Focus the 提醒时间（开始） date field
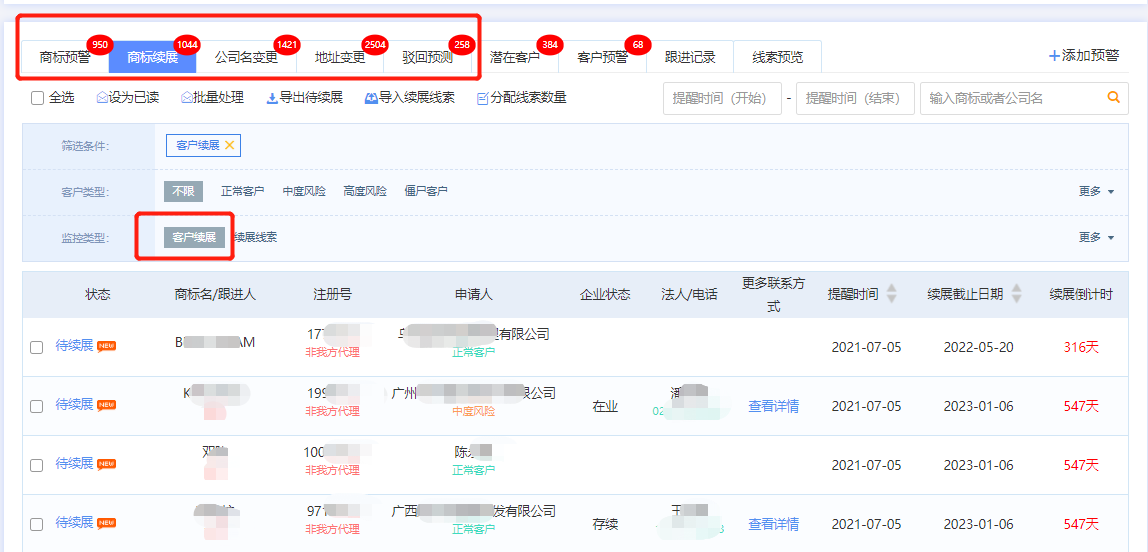 (722, 98)
